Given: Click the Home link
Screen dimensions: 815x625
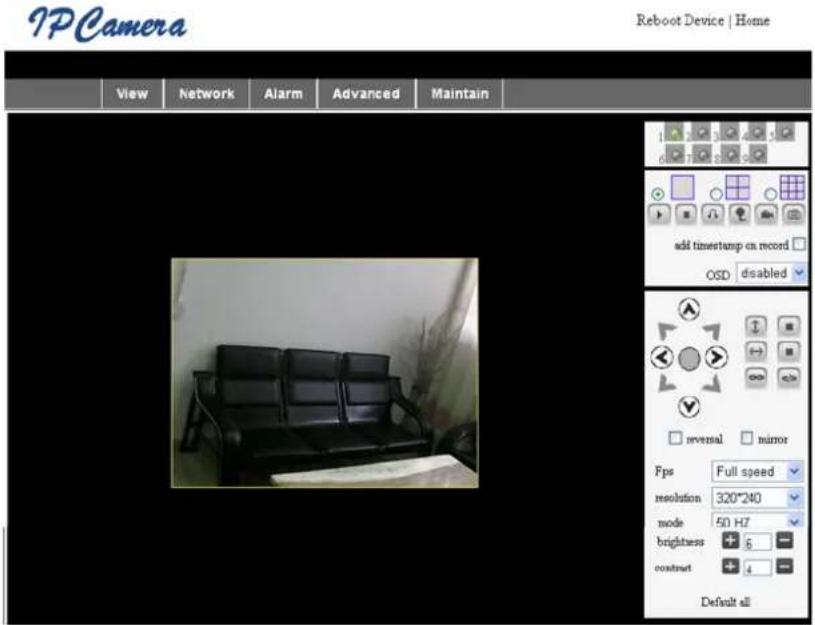Looking at the screenshot, I should (x=752, y=21).
